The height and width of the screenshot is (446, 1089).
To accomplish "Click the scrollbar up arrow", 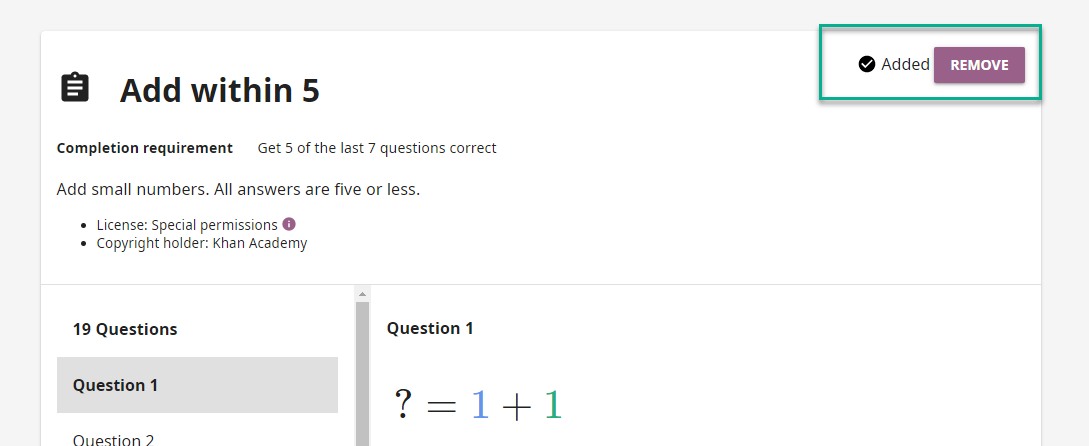I will pyautogui.click(x=362, y=294).
